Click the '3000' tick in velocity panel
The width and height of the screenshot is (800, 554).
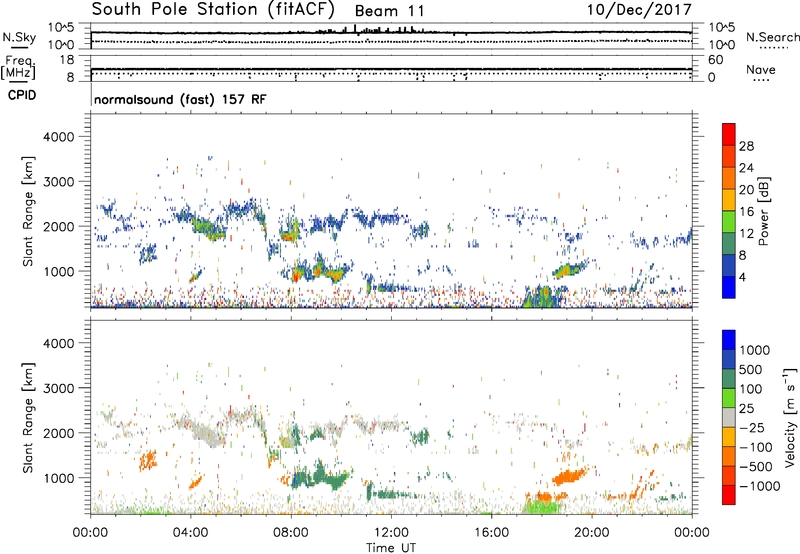pyautogui.click(x=58, y=388)
